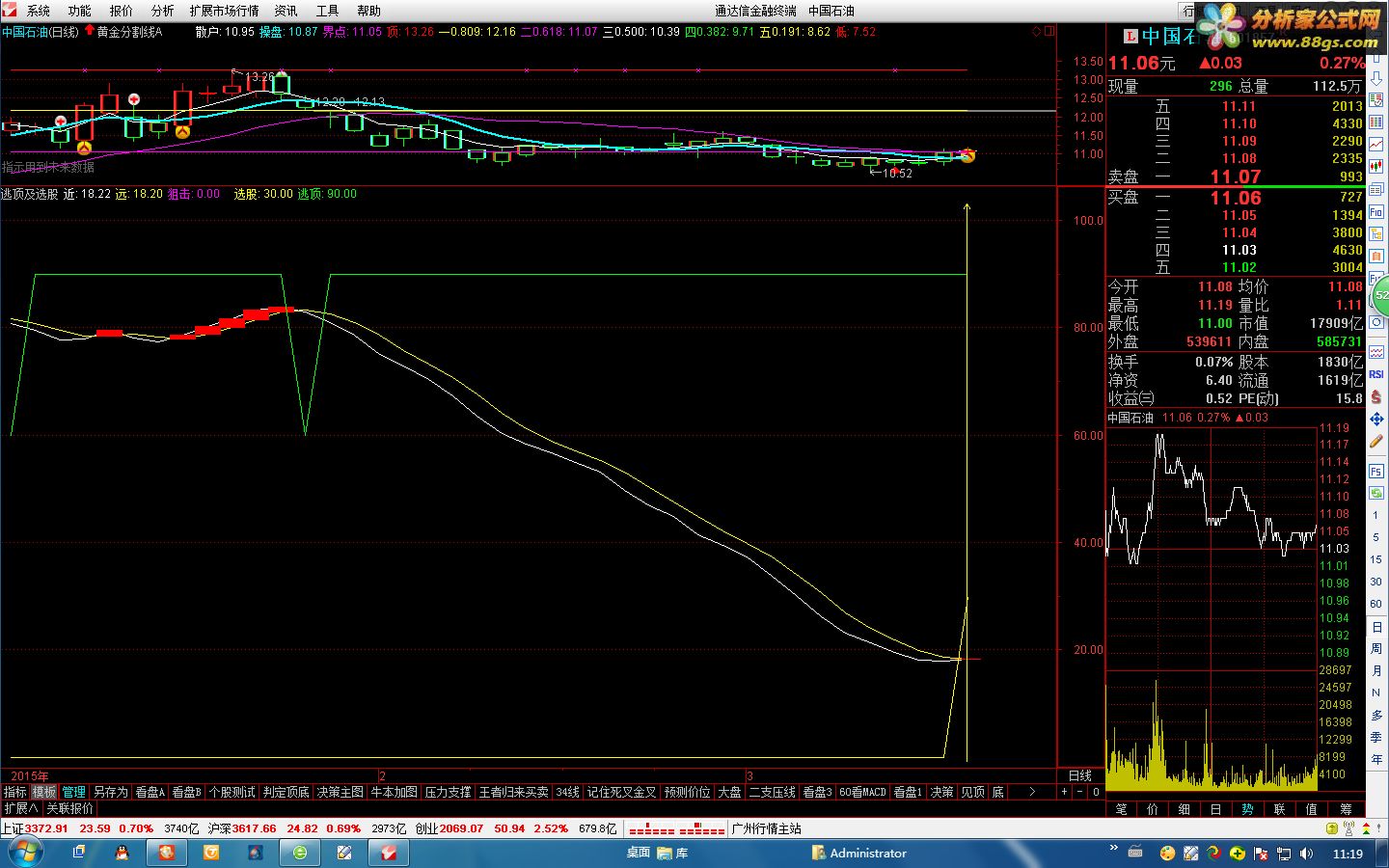
Task: Click the F5 chart switch icon
Action: [1376, 471]
